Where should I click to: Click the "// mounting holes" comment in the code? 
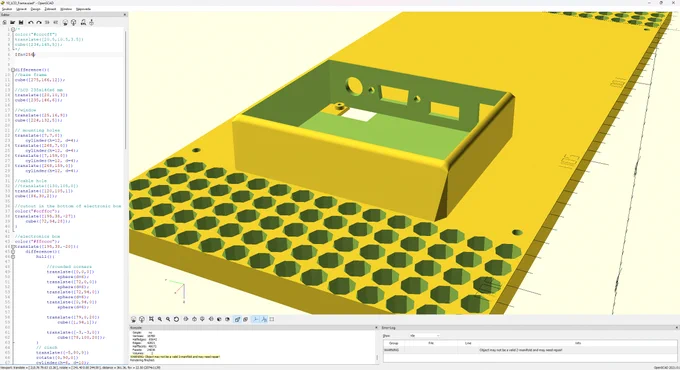(x=37, y=130)
